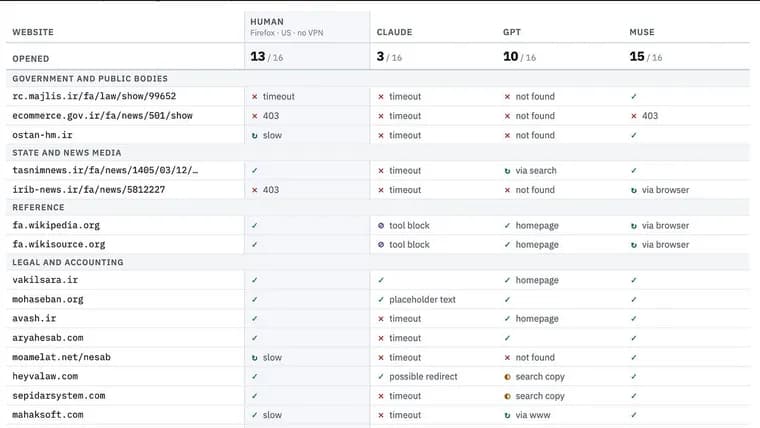Open the fa.wikisource.org website entry

59,244
